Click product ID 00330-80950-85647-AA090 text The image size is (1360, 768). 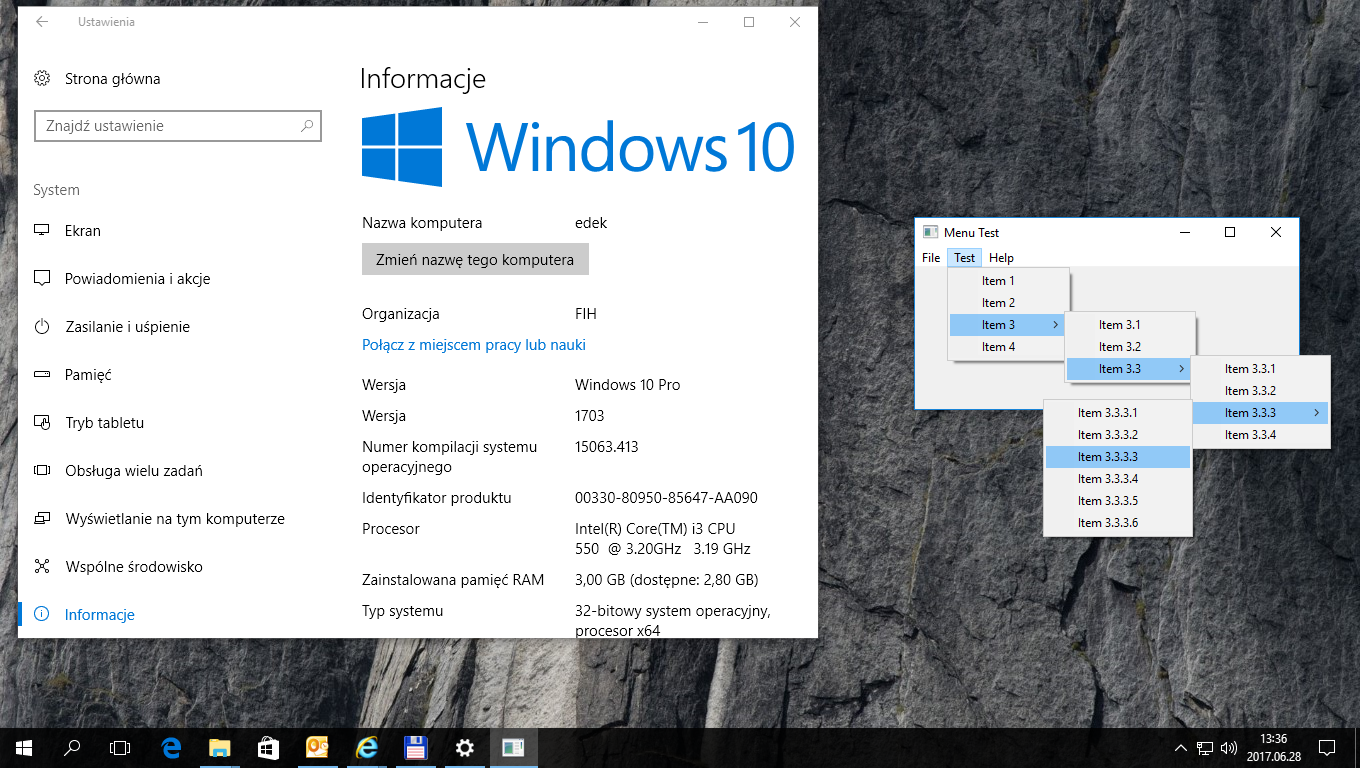666,498
